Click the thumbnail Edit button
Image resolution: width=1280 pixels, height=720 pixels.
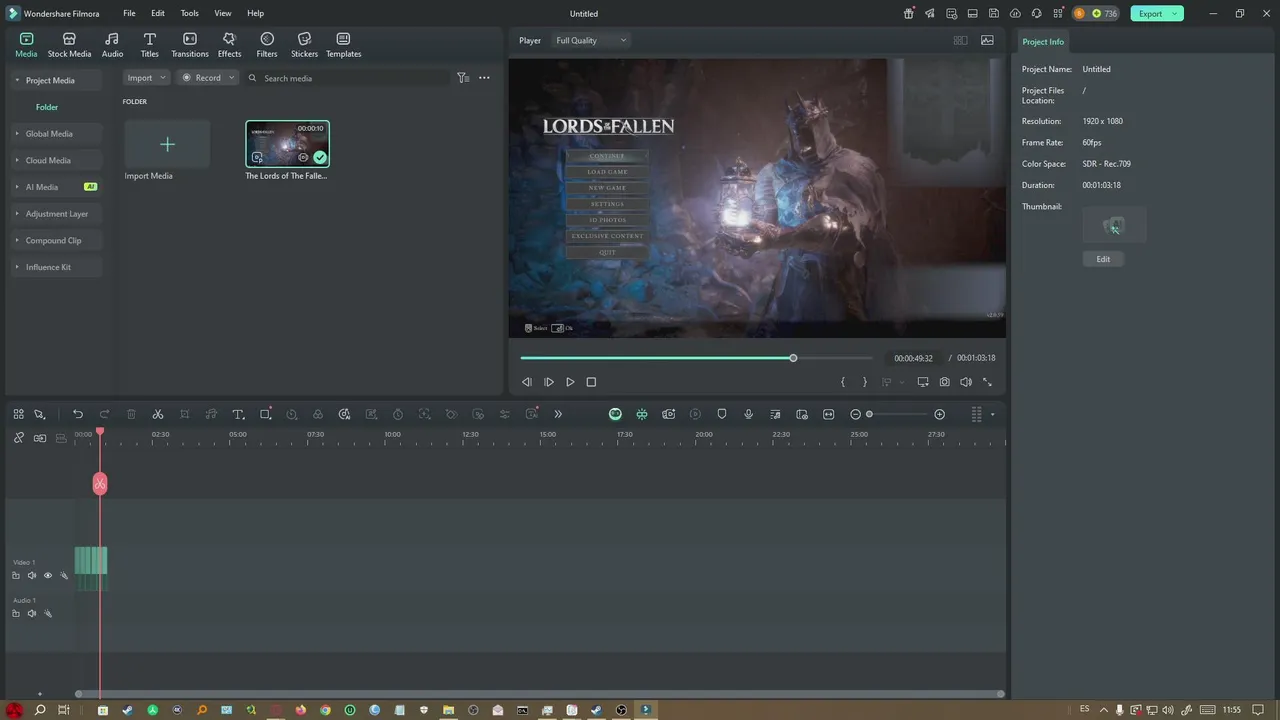1103,259
